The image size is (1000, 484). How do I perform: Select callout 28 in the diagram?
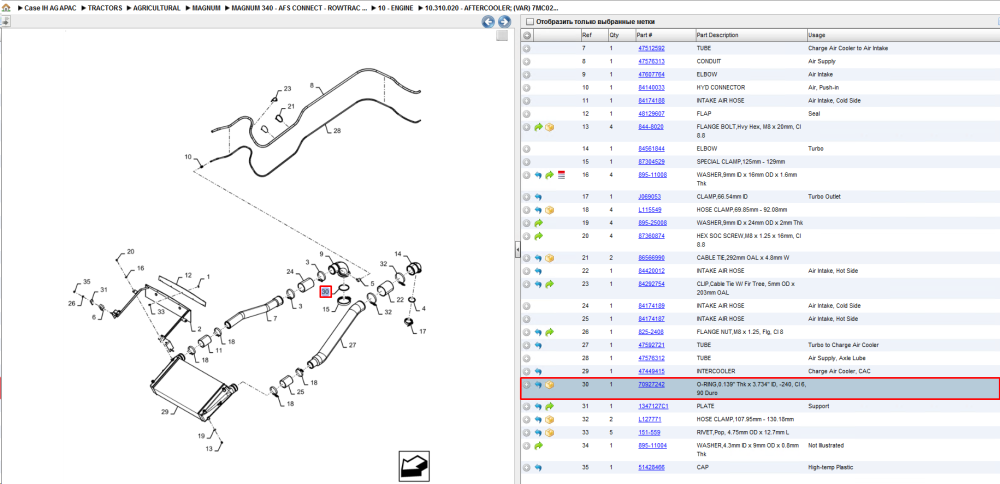coord(337,131)
